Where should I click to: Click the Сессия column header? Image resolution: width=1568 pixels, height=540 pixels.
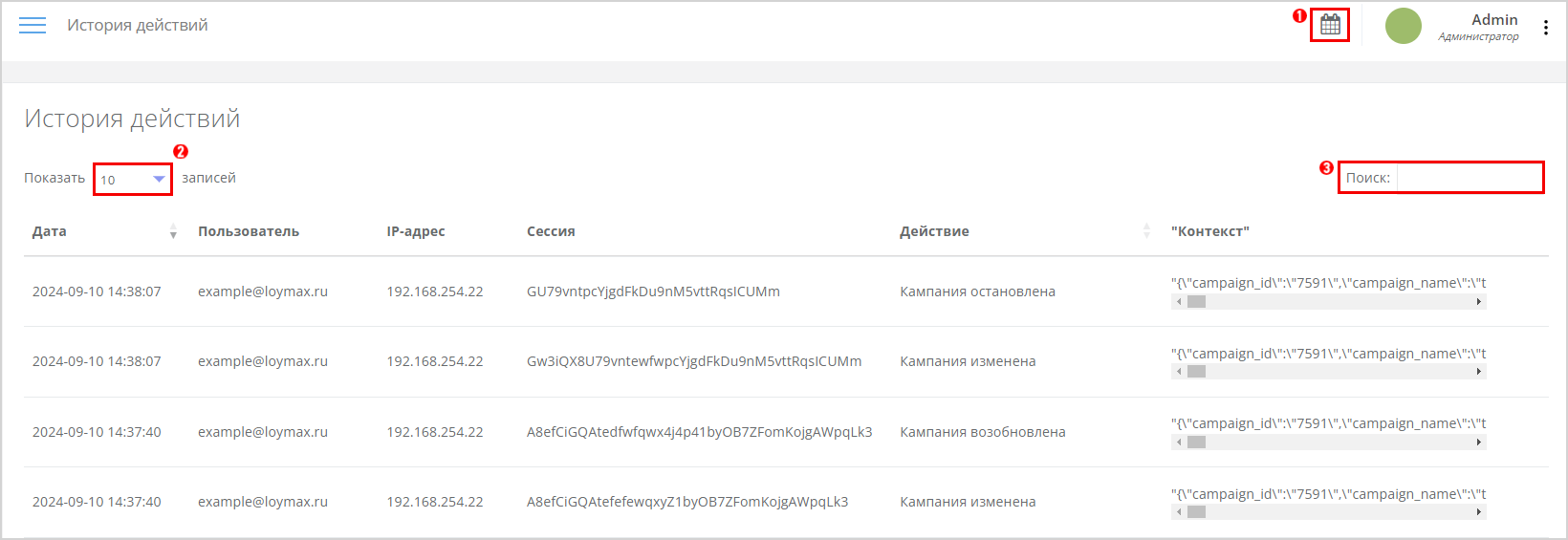click(x=551, y=231)
